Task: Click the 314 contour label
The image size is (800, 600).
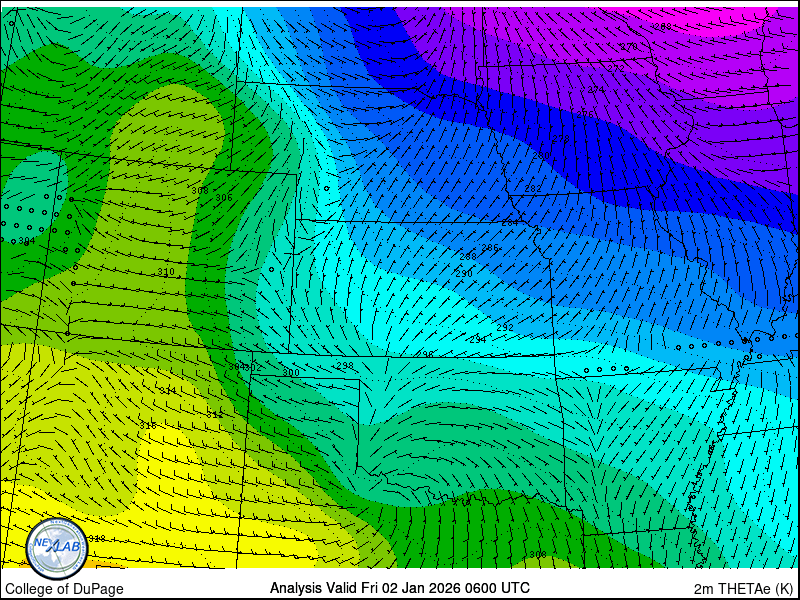Action: click(168, 391)
